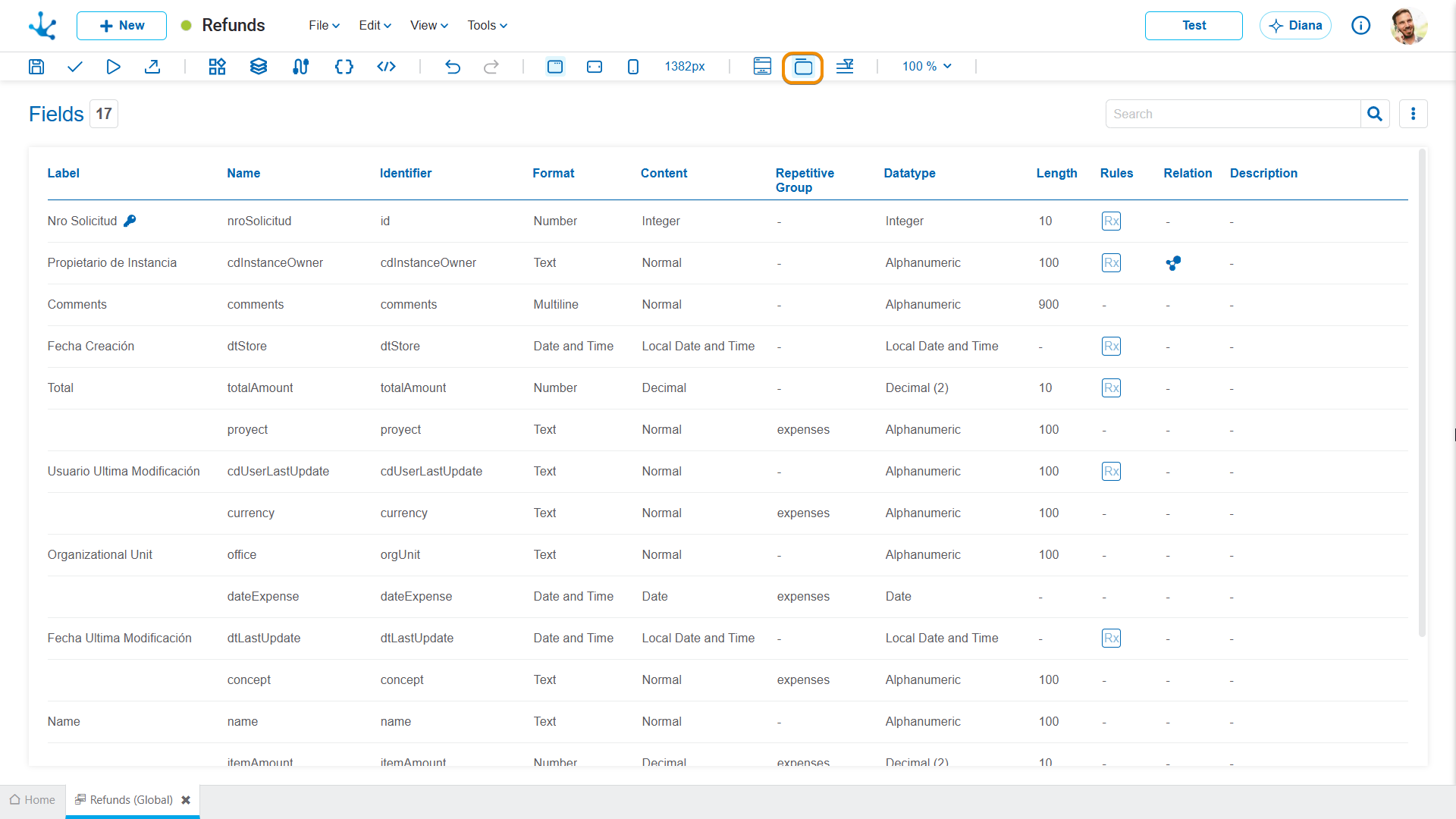Switch to the Home tab
The image size is (1456, 819).
click(x=33, y=800)
